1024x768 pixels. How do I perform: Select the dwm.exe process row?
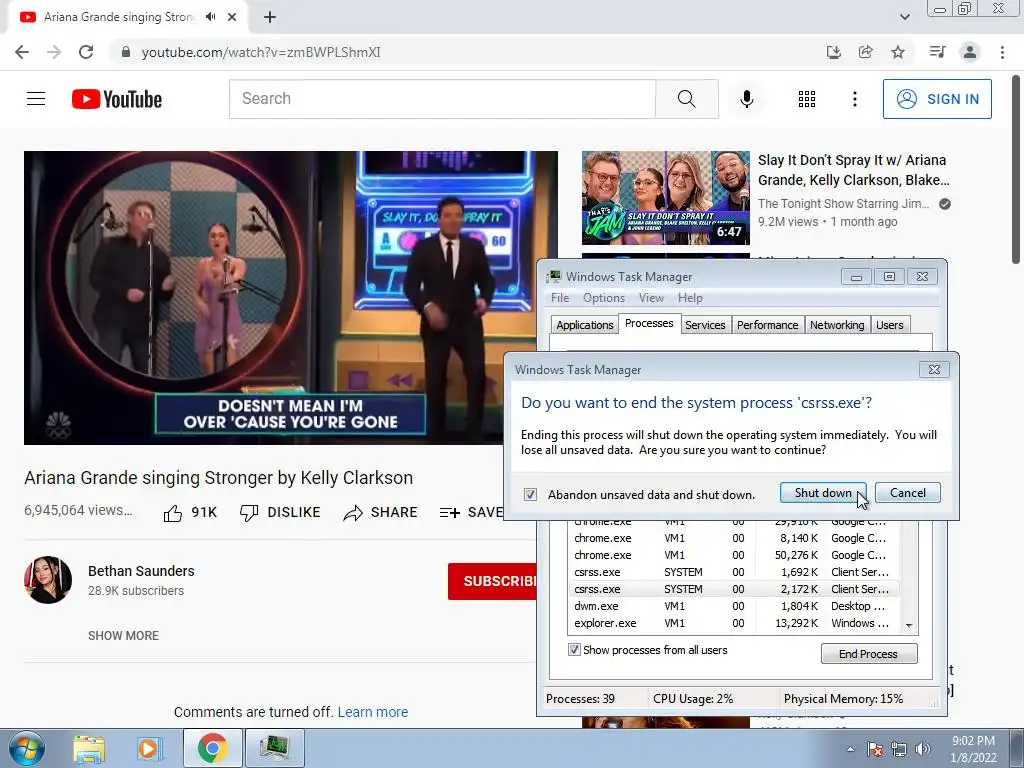(733, 606)
